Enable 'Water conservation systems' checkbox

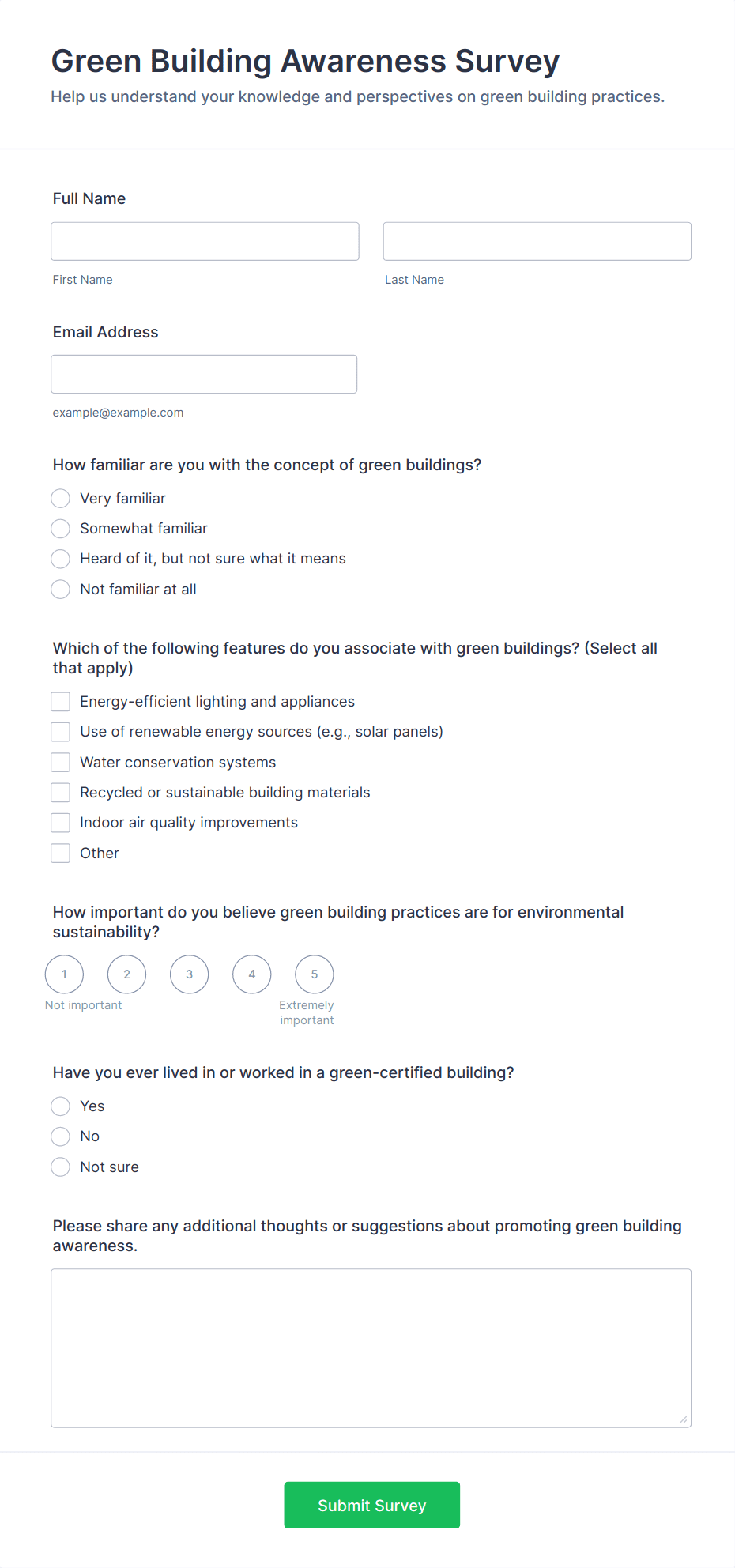pyautogui.click(x=60, y=762)
